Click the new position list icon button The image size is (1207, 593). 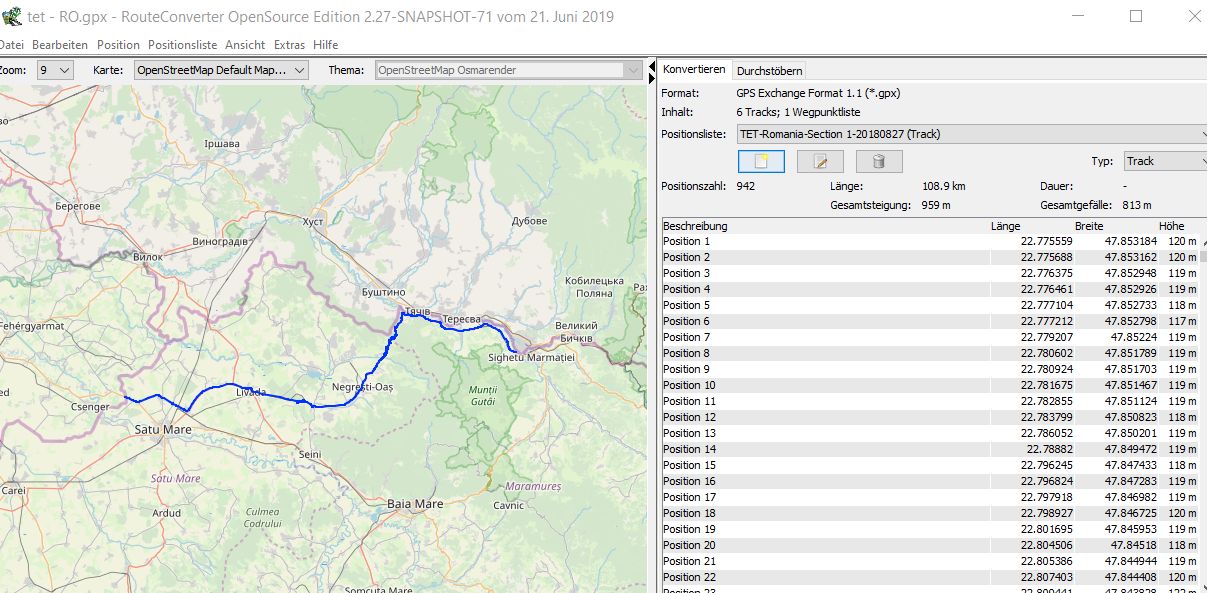coord(761,161)
